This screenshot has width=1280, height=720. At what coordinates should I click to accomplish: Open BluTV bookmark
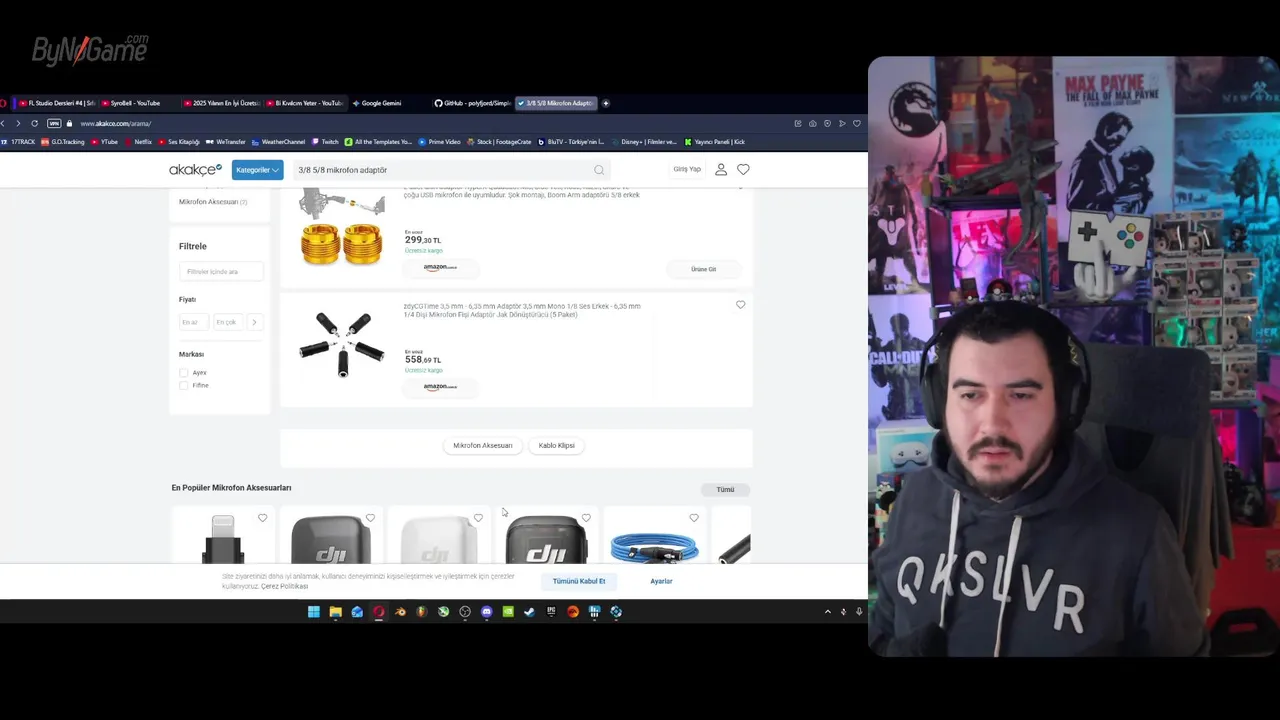(571, 142)
